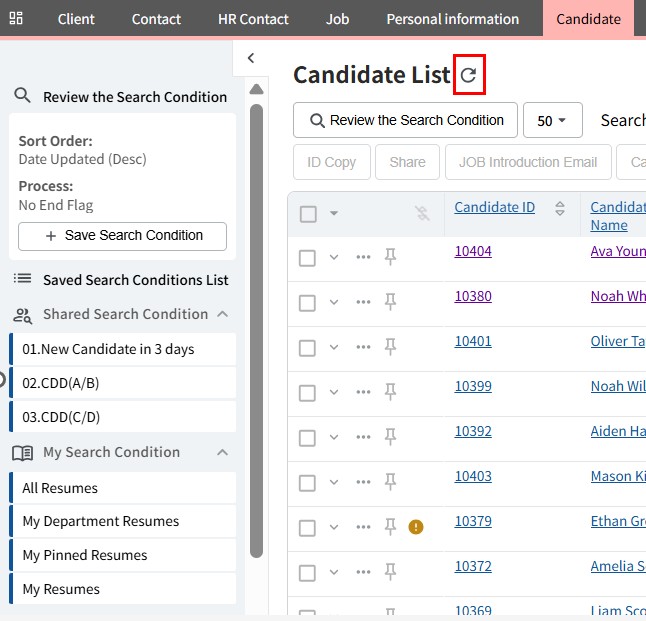Click unpin all icon in table header
This screenshot has height=621, width=646.
[422, 213]
